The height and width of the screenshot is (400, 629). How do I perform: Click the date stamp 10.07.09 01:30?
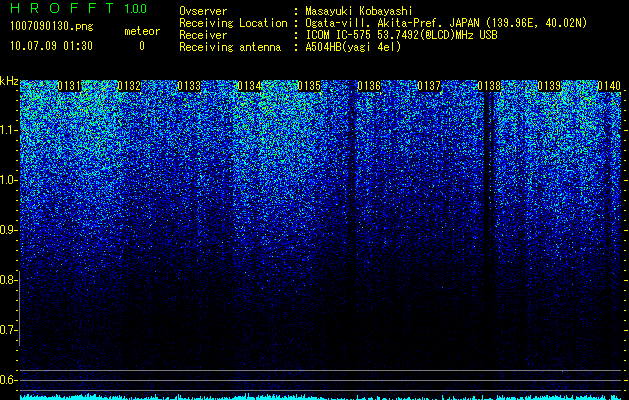pos(51,46)
